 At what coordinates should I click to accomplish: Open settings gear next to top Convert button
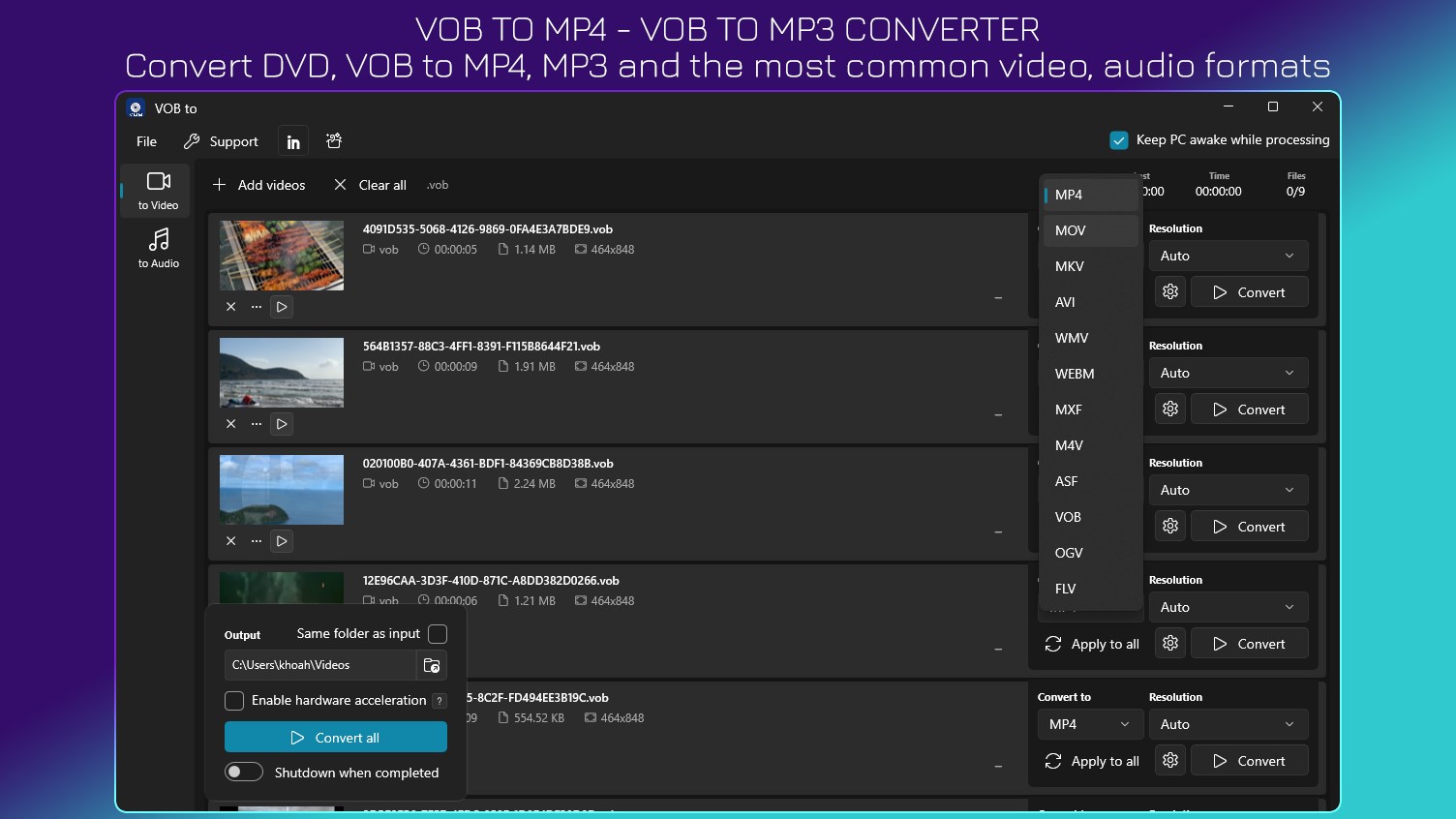[1169, 291]
